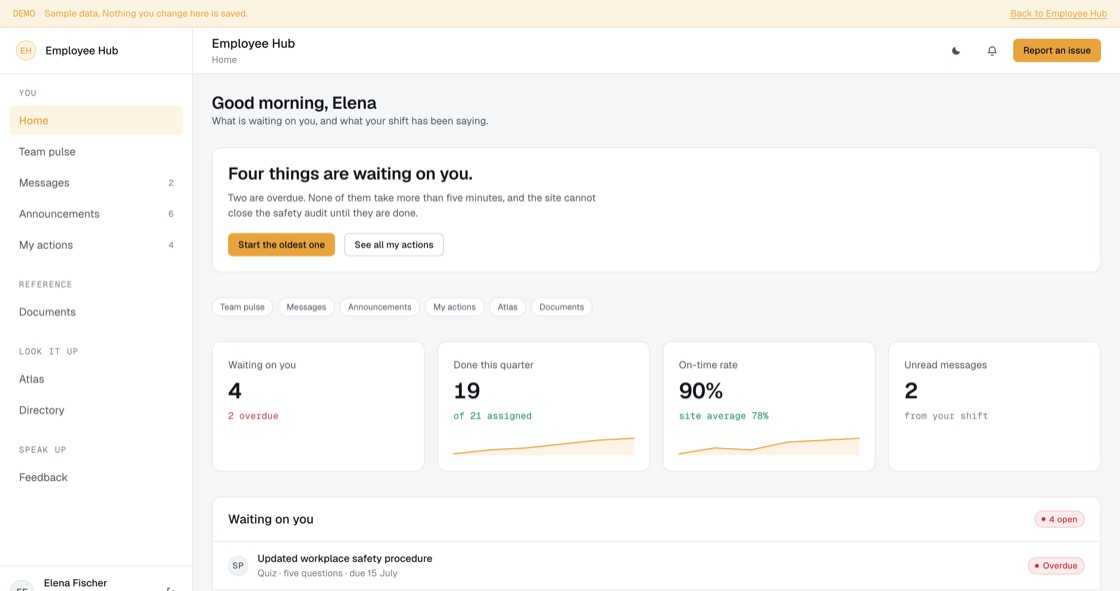Click the 'of 21 assigned' text

tap(492, 416)
